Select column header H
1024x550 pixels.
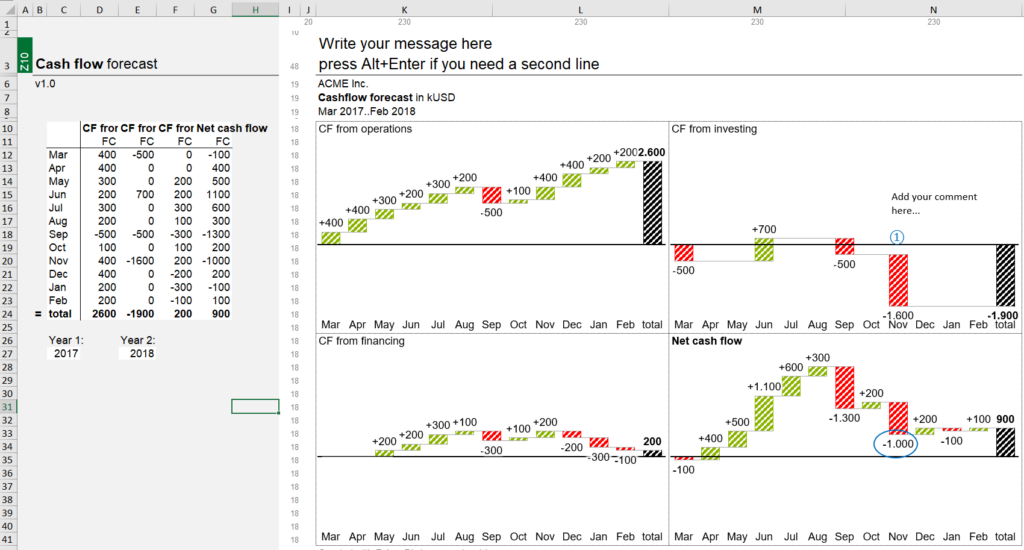255,10
